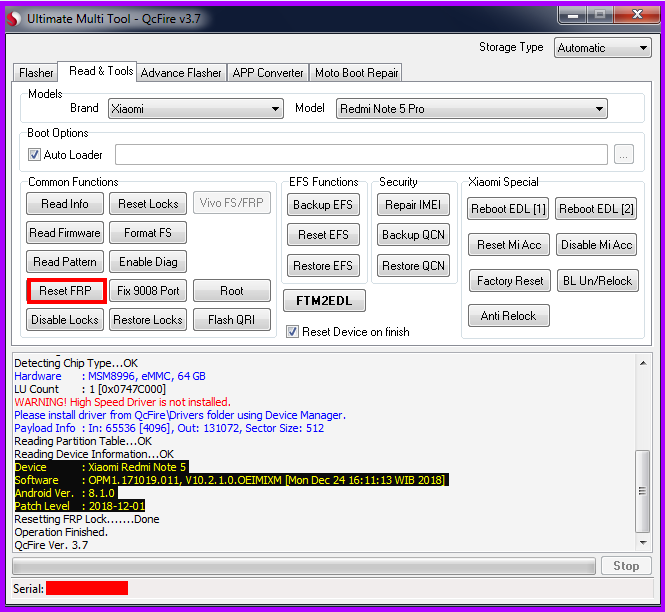Click the Restore QCN button
The width and height of the screenshot is (665, 612).
pos(413,266)
